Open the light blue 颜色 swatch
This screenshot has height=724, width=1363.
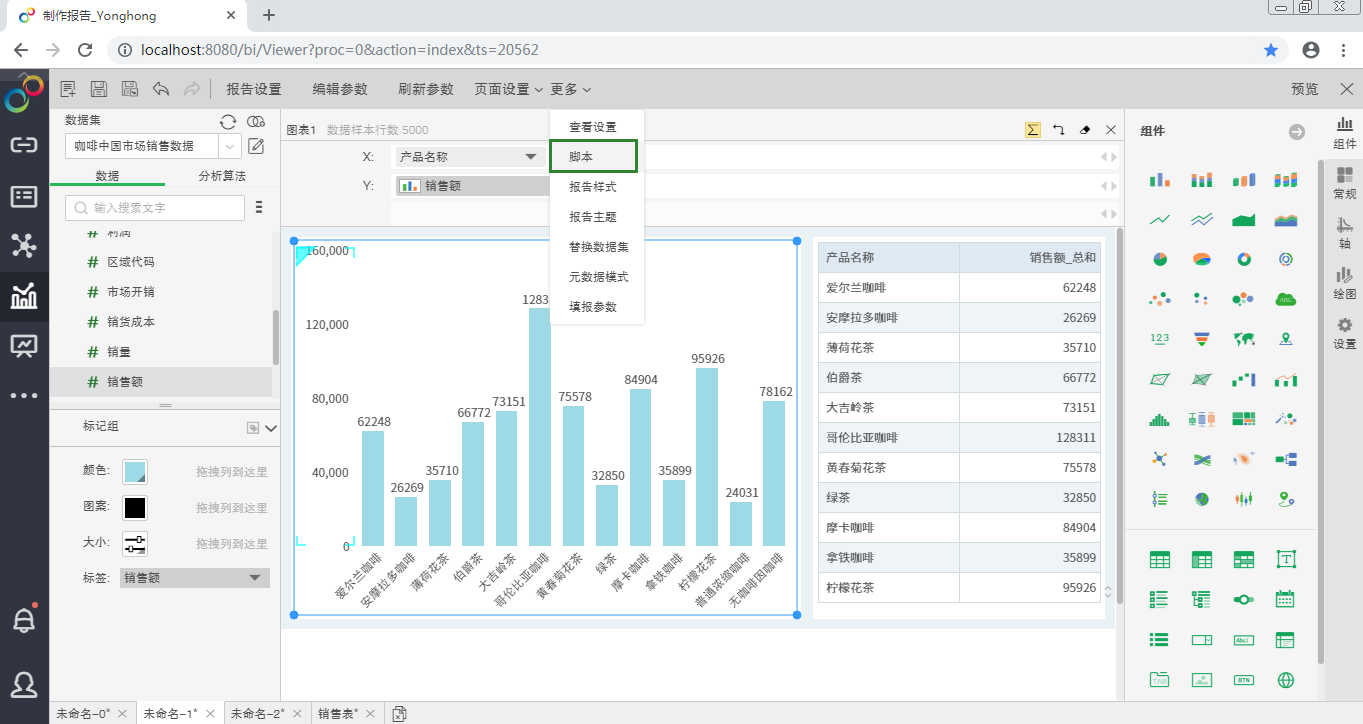(135, 471)
